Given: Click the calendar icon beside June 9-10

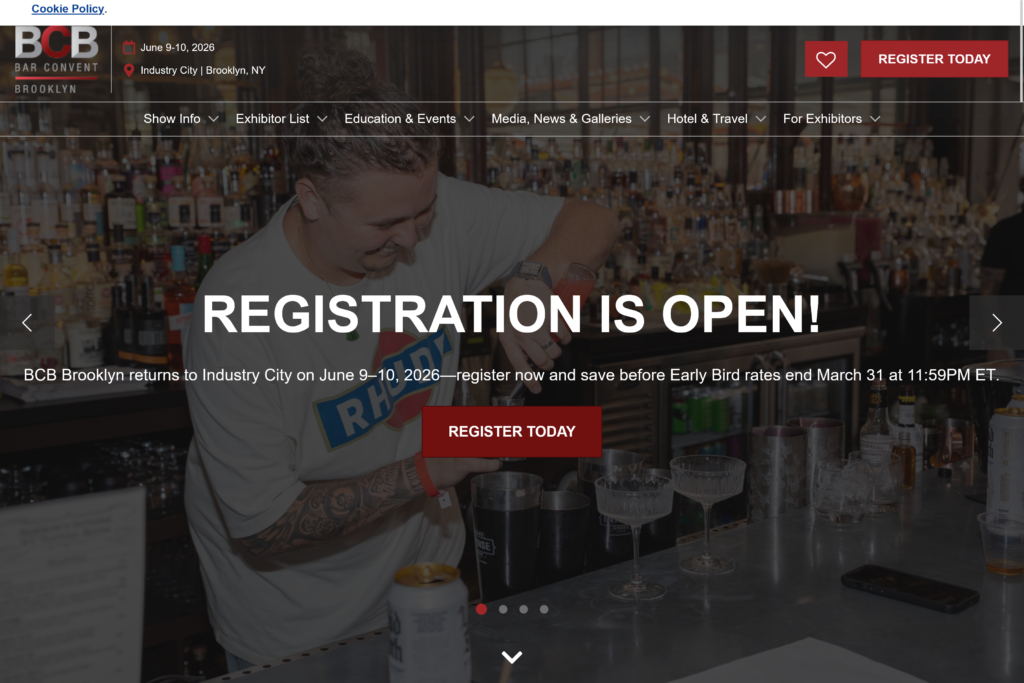Looking at the screenshot, I should pos(129,48).
